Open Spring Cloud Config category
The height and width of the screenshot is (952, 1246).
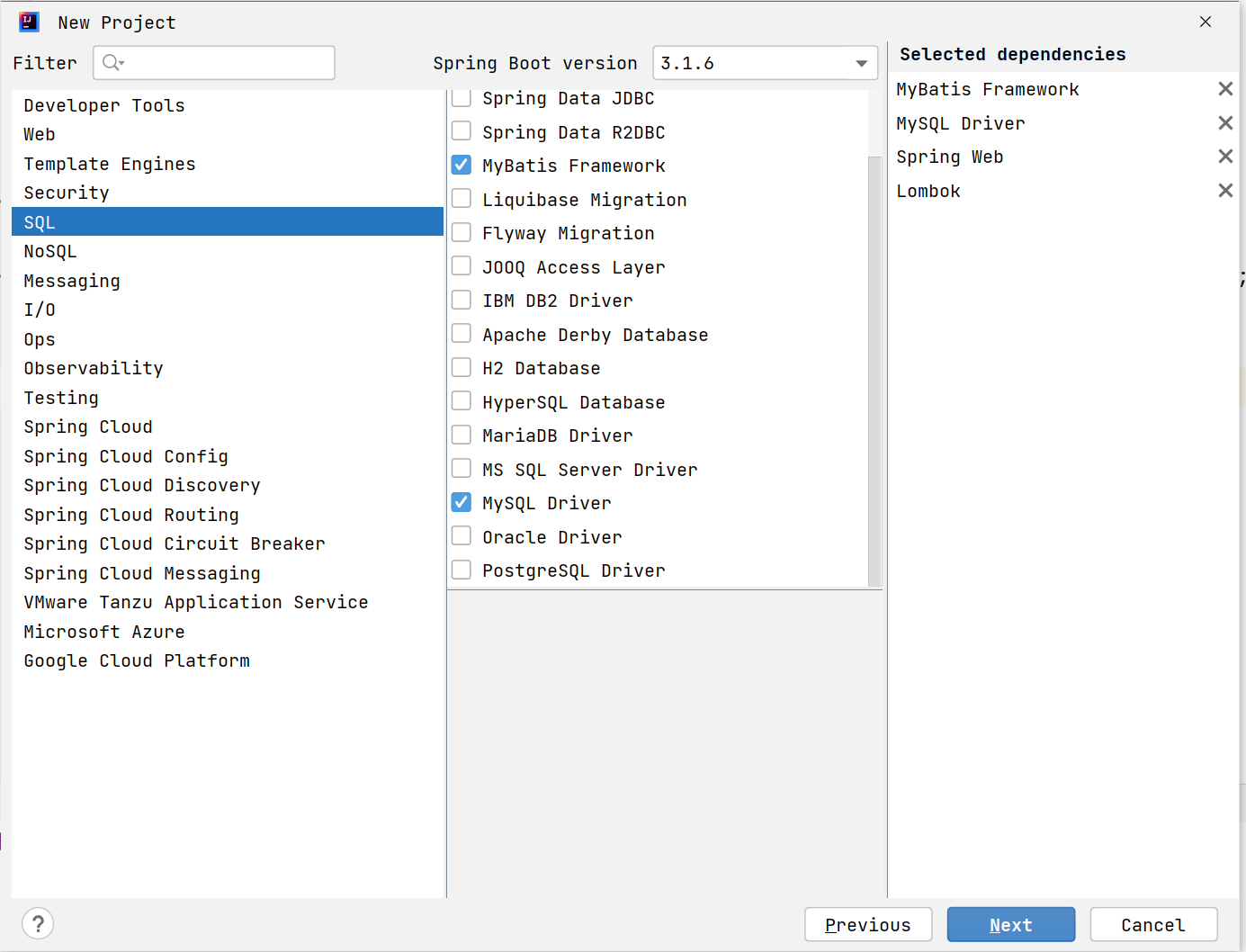228,456
